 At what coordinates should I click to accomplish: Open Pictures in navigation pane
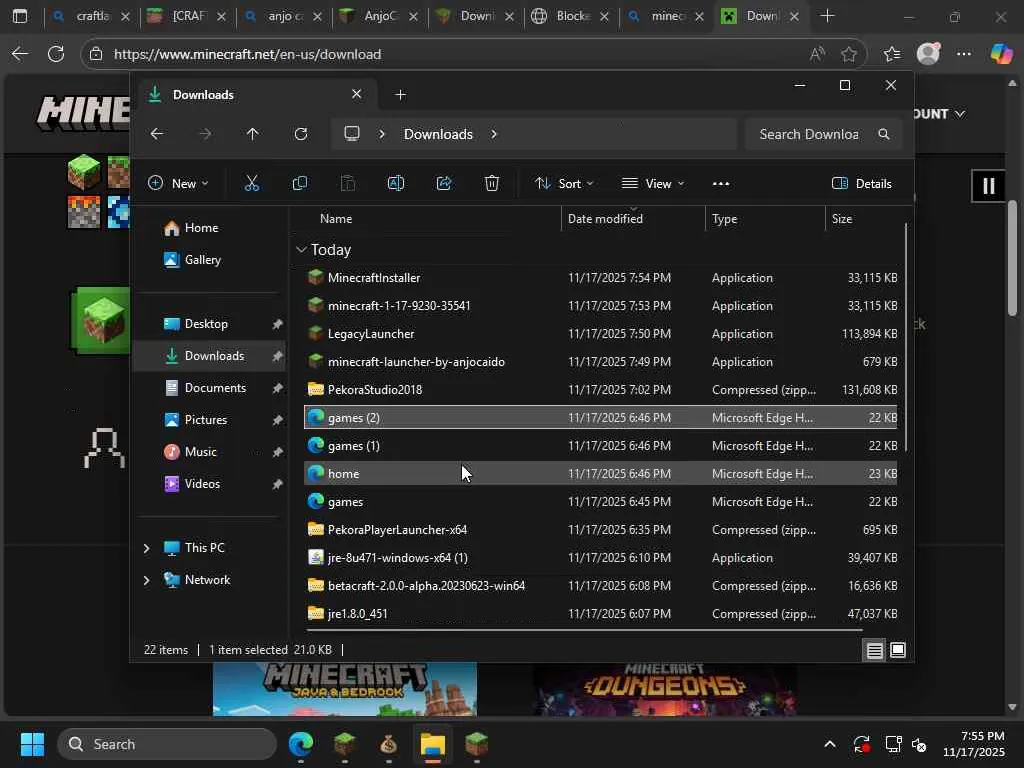pyautogui.click(x=211, y=420)
